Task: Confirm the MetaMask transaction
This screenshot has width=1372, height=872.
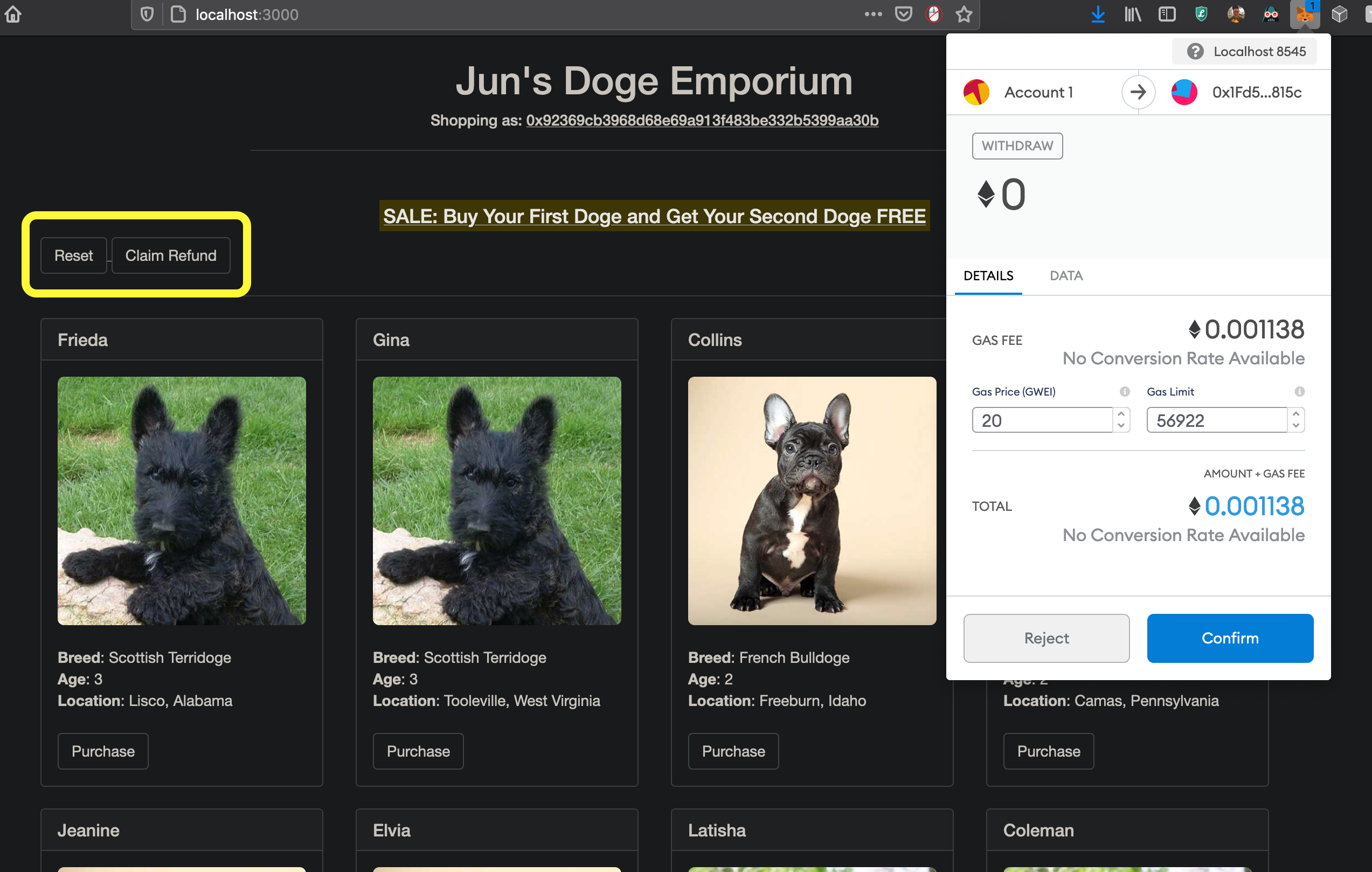Action: tap(1230, 638)
